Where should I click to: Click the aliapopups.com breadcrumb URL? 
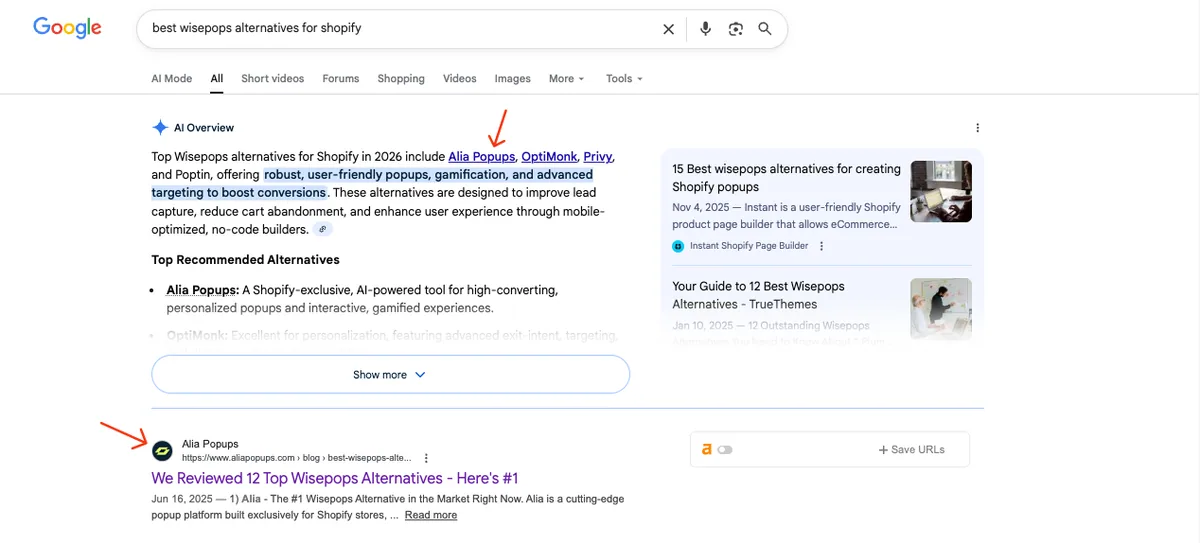click(x=296, y=458)
